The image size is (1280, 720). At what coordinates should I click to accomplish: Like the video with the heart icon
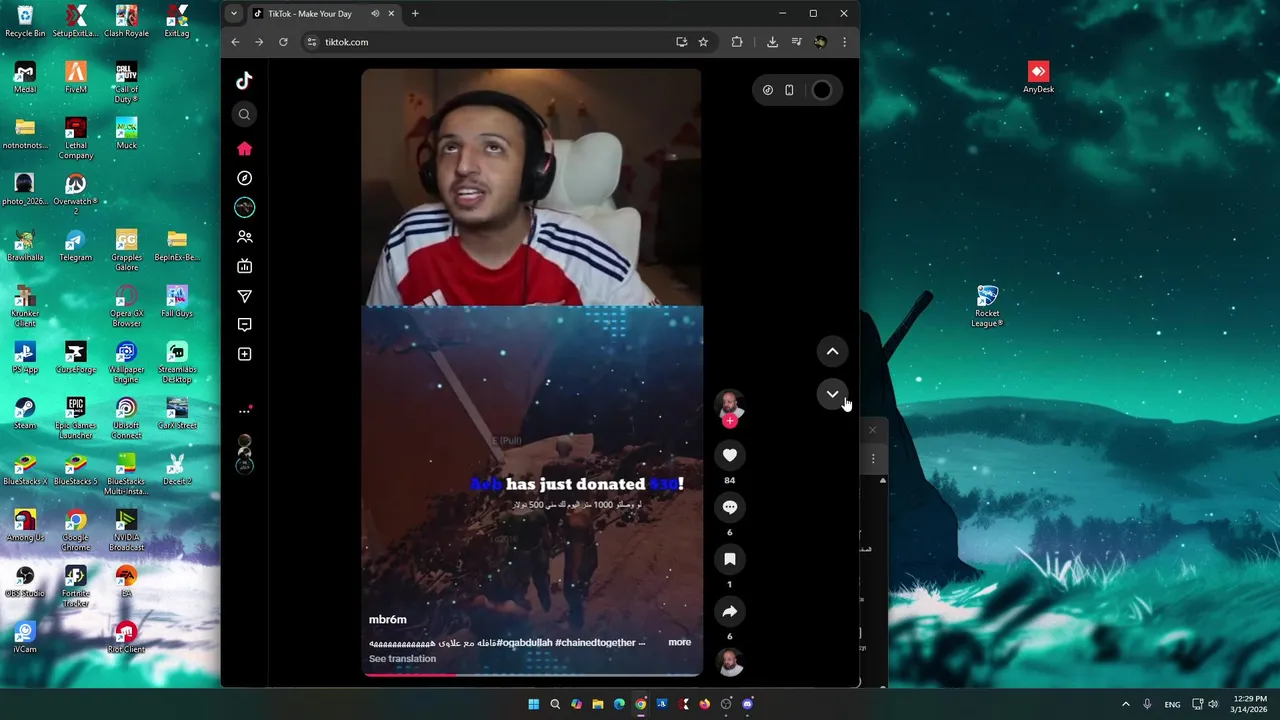click(x=730, y=456)
